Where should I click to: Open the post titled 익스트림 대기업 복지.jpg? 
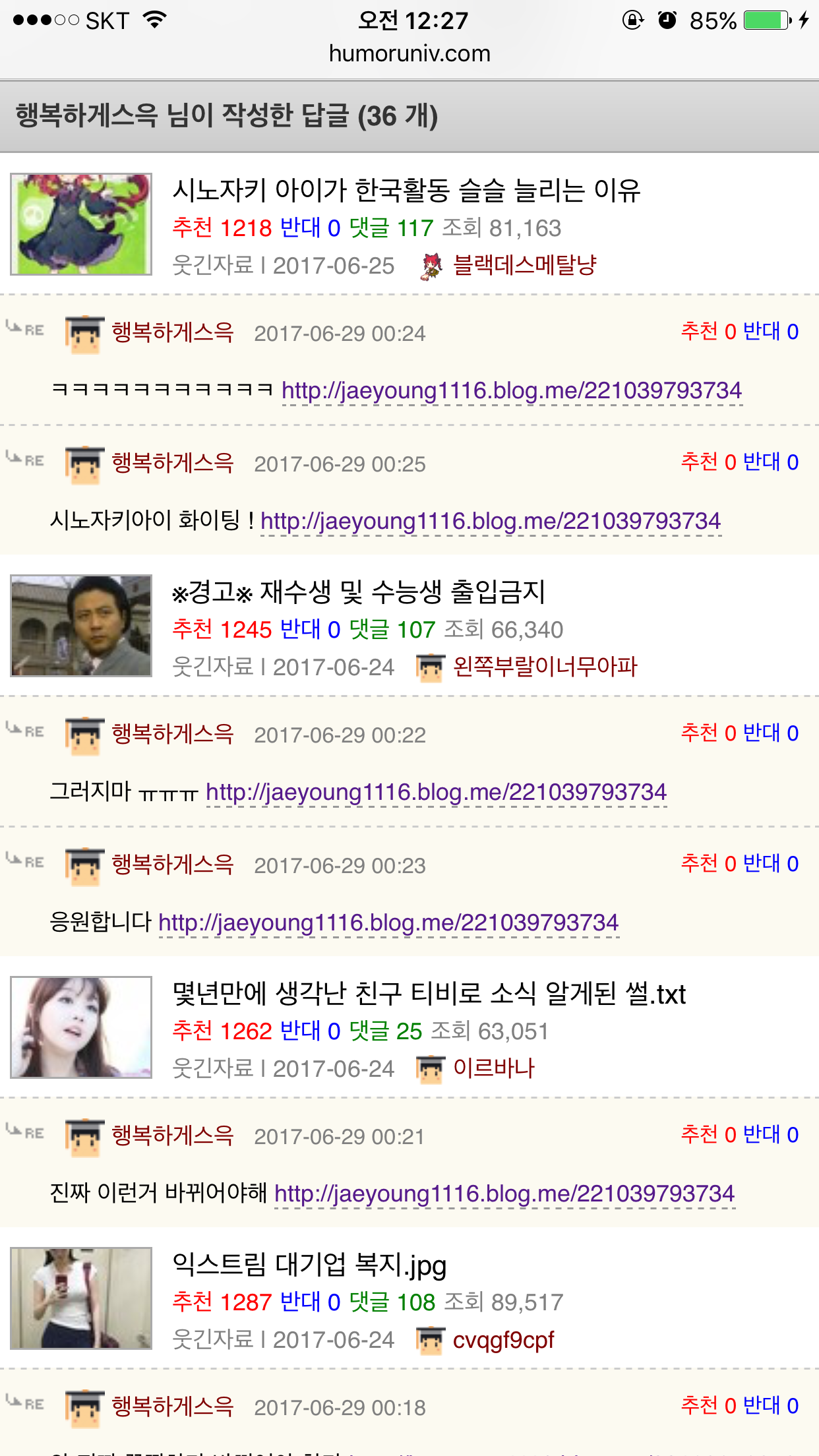point(309,1265)
